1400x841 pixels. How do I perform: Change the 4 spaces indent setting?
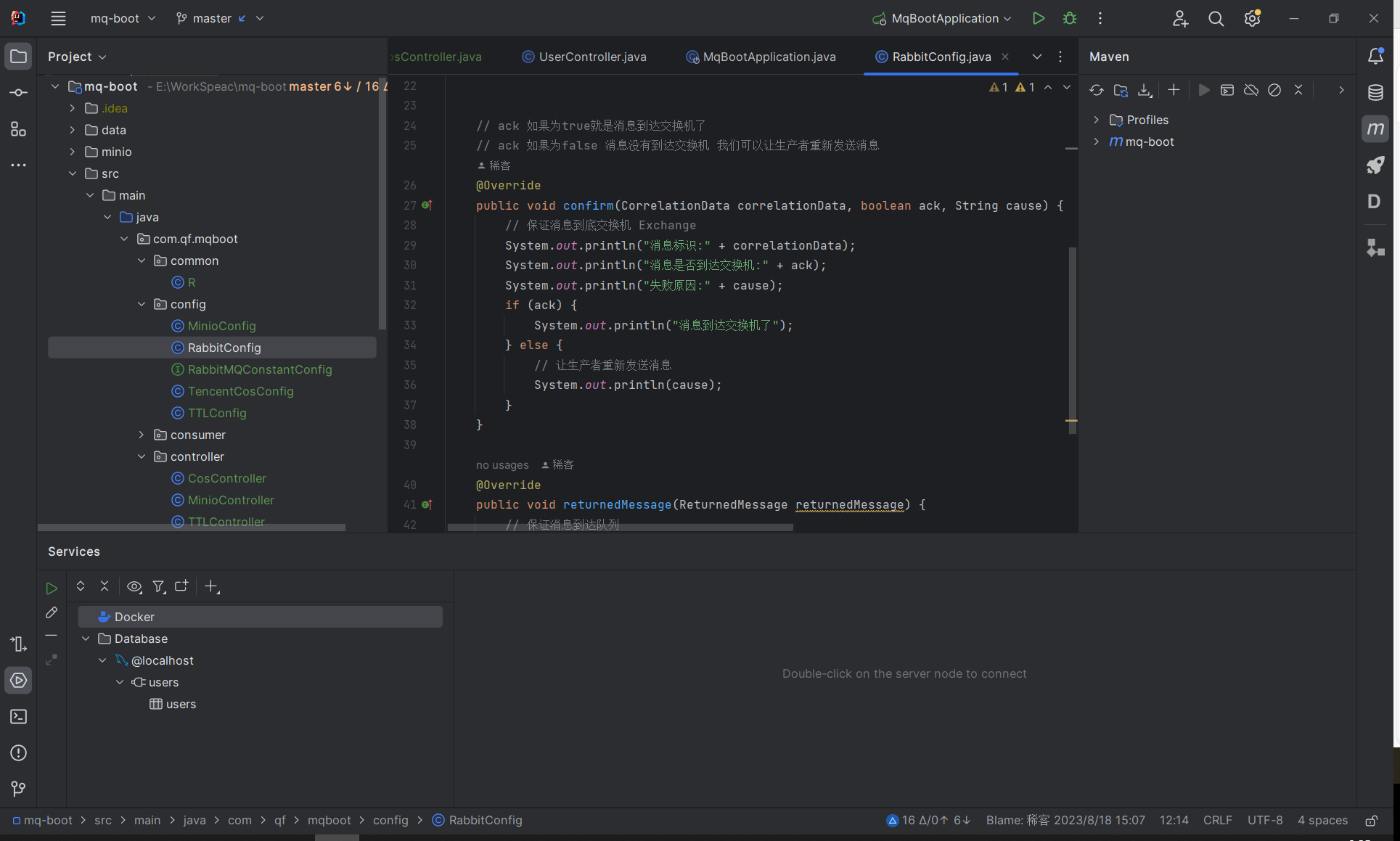point(1322,821)
